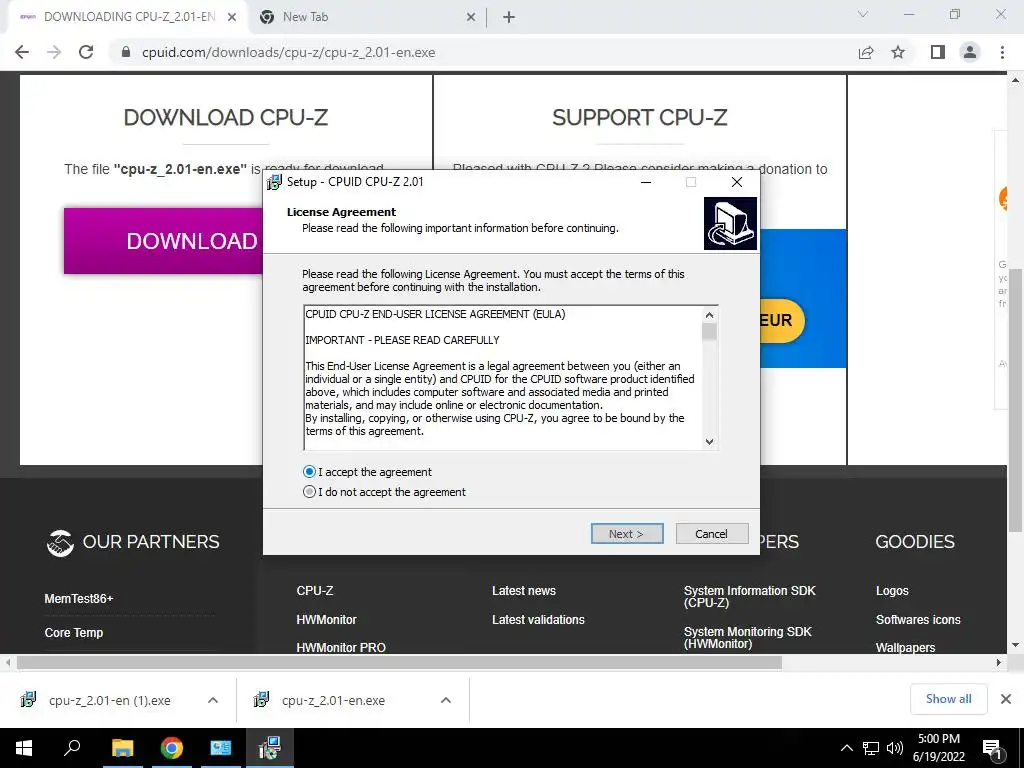Switch to the New Tab tab
The width and height of the screenshot is (1024, 768).
tap(366, 17)
